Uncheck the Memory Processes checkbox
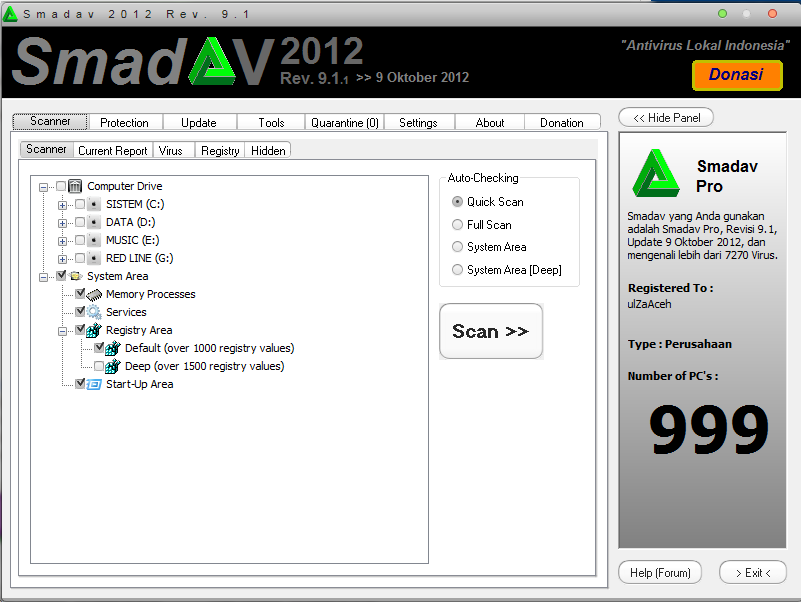The height and width of the screenshot is (602, 801). pyautogui.click(x=80, y=294)
